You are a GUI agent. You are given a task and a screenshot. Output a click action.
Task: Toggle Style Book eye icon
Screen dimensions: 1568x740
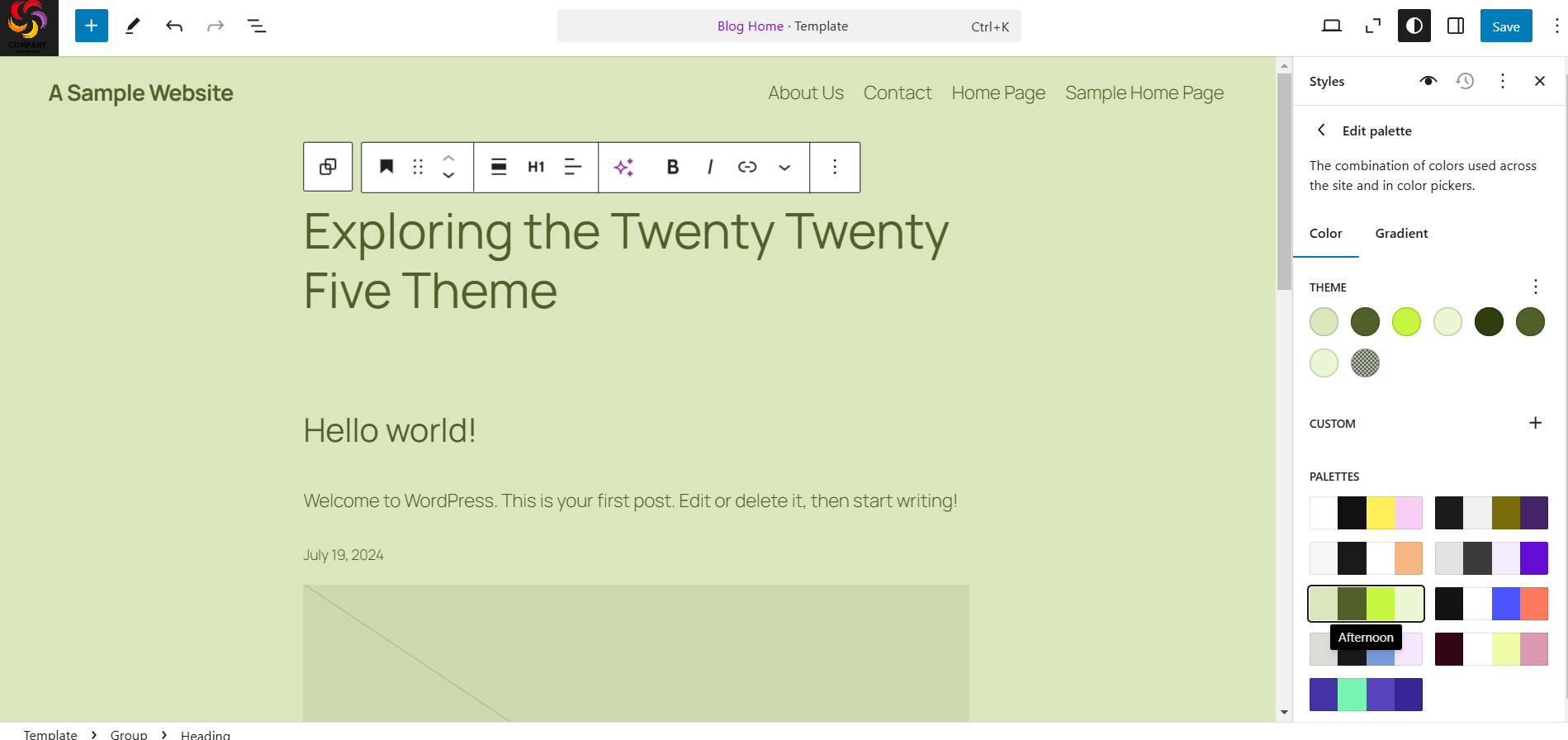click(1428, 81)
